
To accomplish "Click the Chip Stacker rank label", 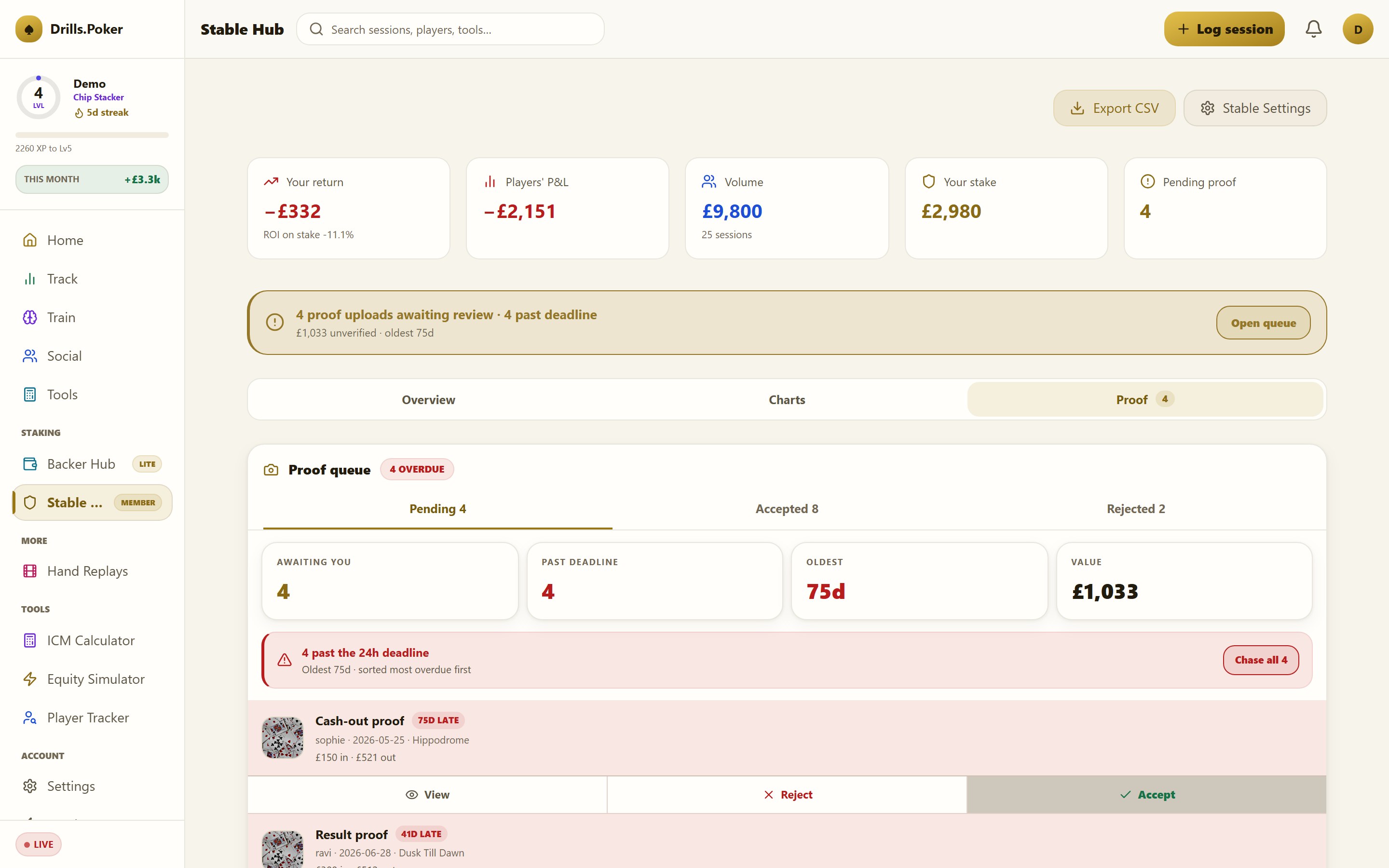I will 98,97.
